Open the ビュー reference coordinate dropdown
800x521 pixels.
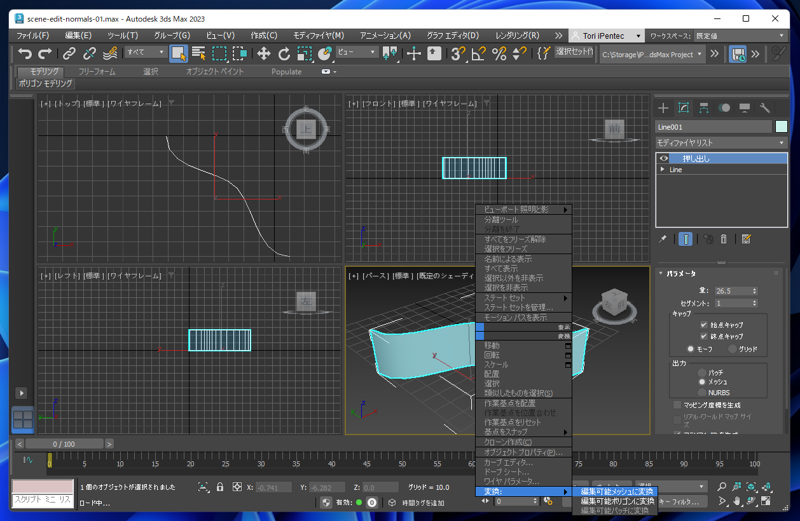pos(356,52)
